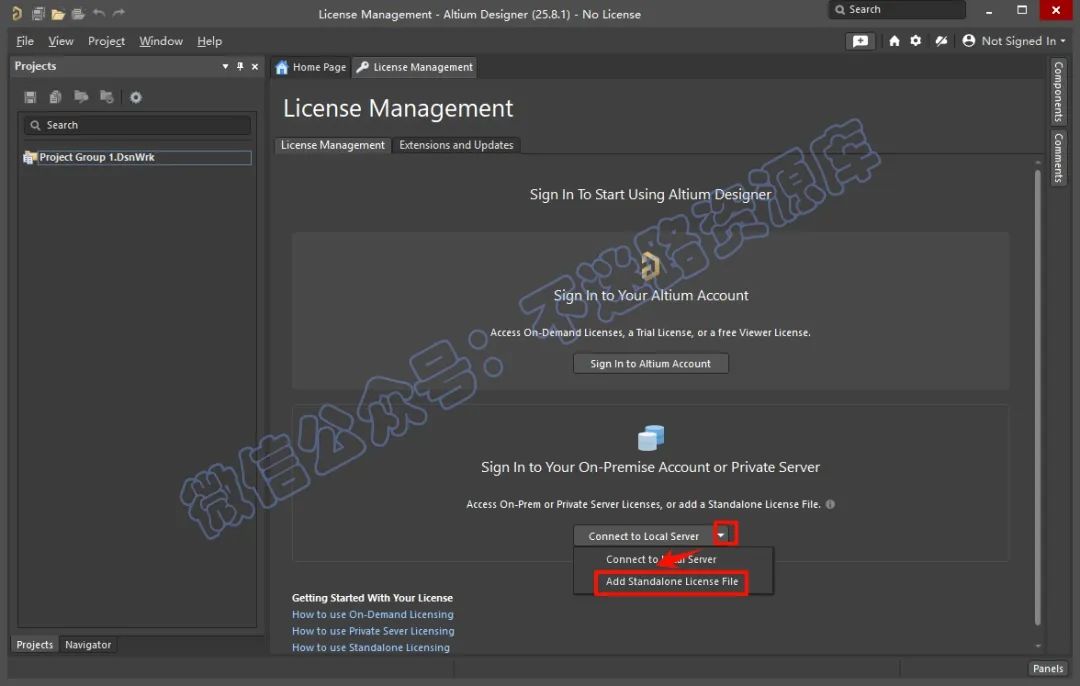
Task: Close the Projects panel
Action: click(255, 67)
